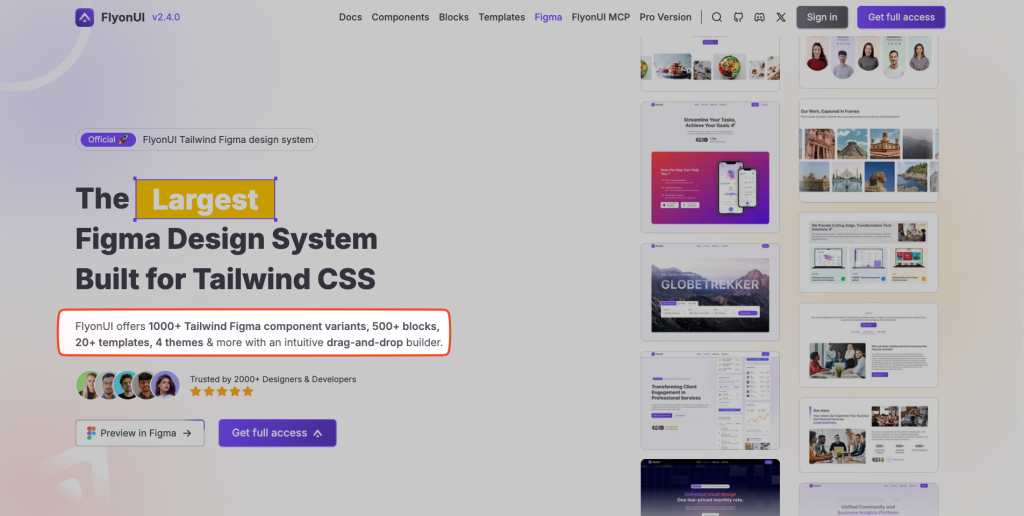
Task: Open the Cutting-Edge Transformative Tech Solutions thumbnail
Action: (869, 252)
